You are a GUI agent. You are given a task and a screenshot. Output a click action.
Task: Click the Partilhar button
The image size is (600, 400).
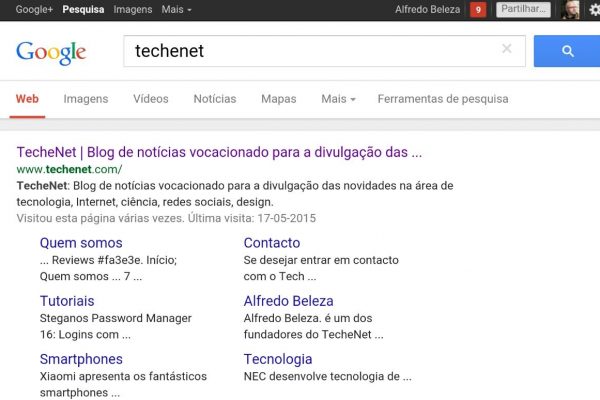point(523,10)
